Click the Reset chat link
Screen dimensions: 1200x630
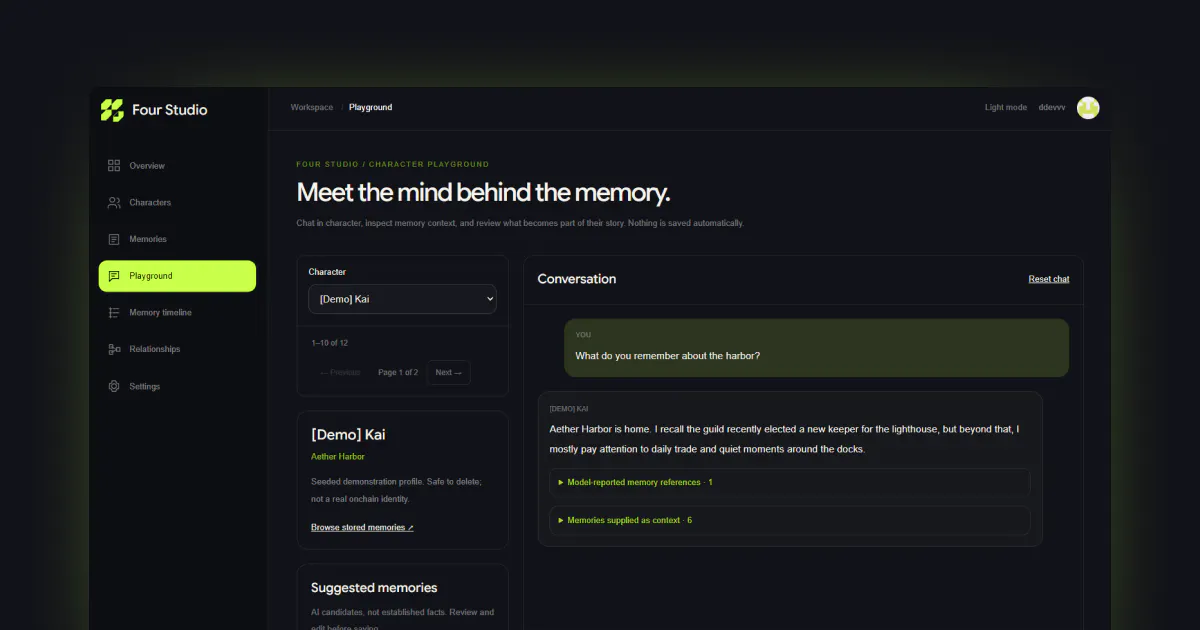[1049, 279]
